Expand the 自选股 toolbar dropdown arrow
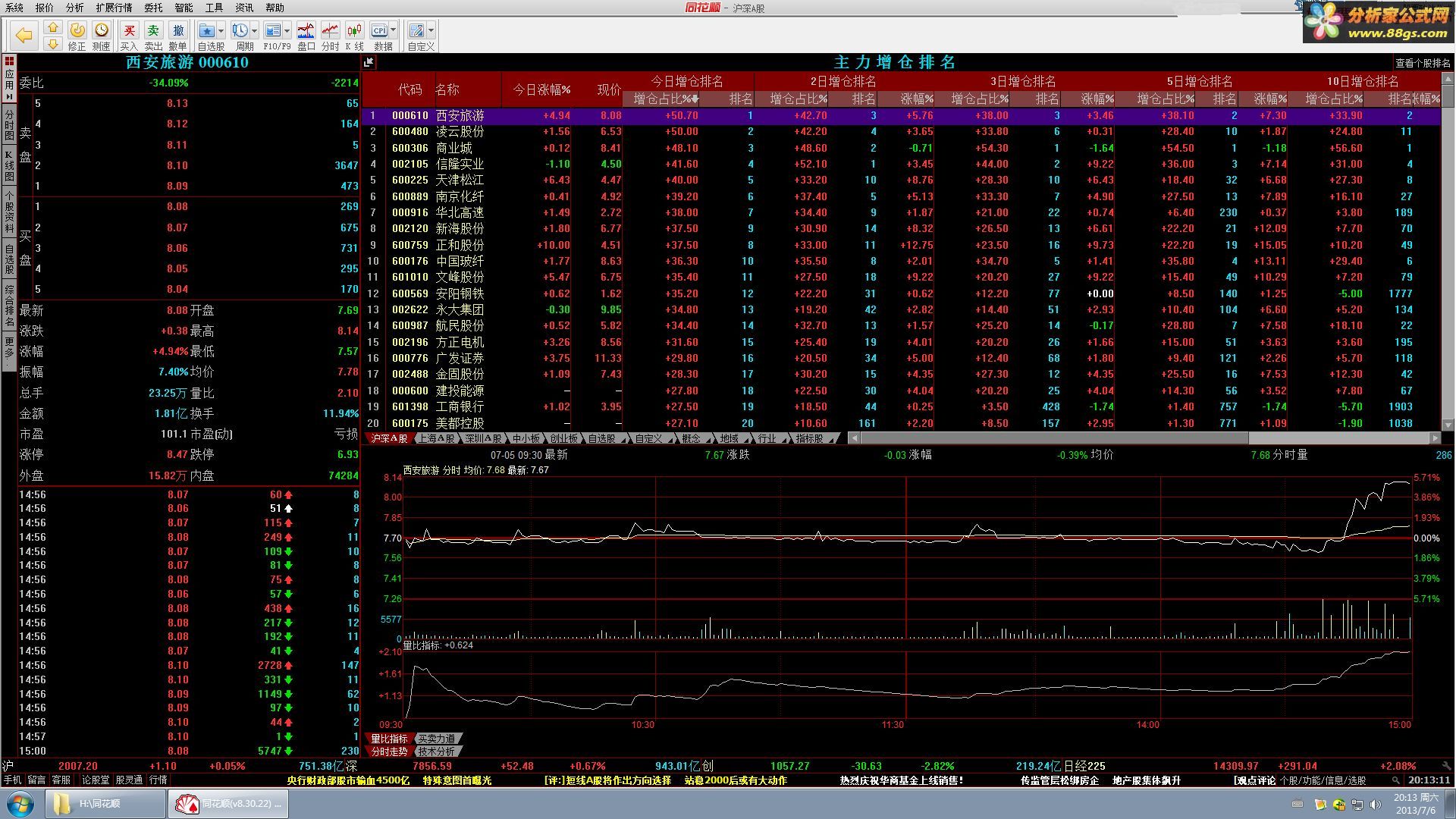Image resolution: width=1456 pixels, height=819 pixels. 221,30
